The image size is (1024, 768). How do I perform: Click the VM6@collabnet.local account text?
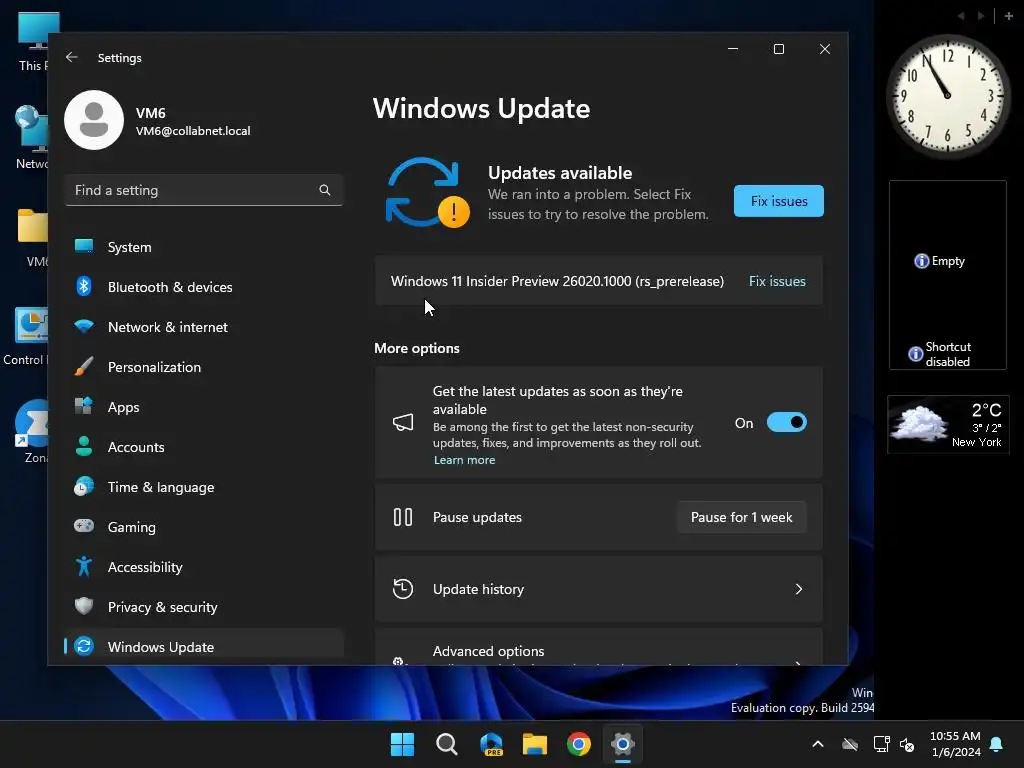click(x=193, y=131)
